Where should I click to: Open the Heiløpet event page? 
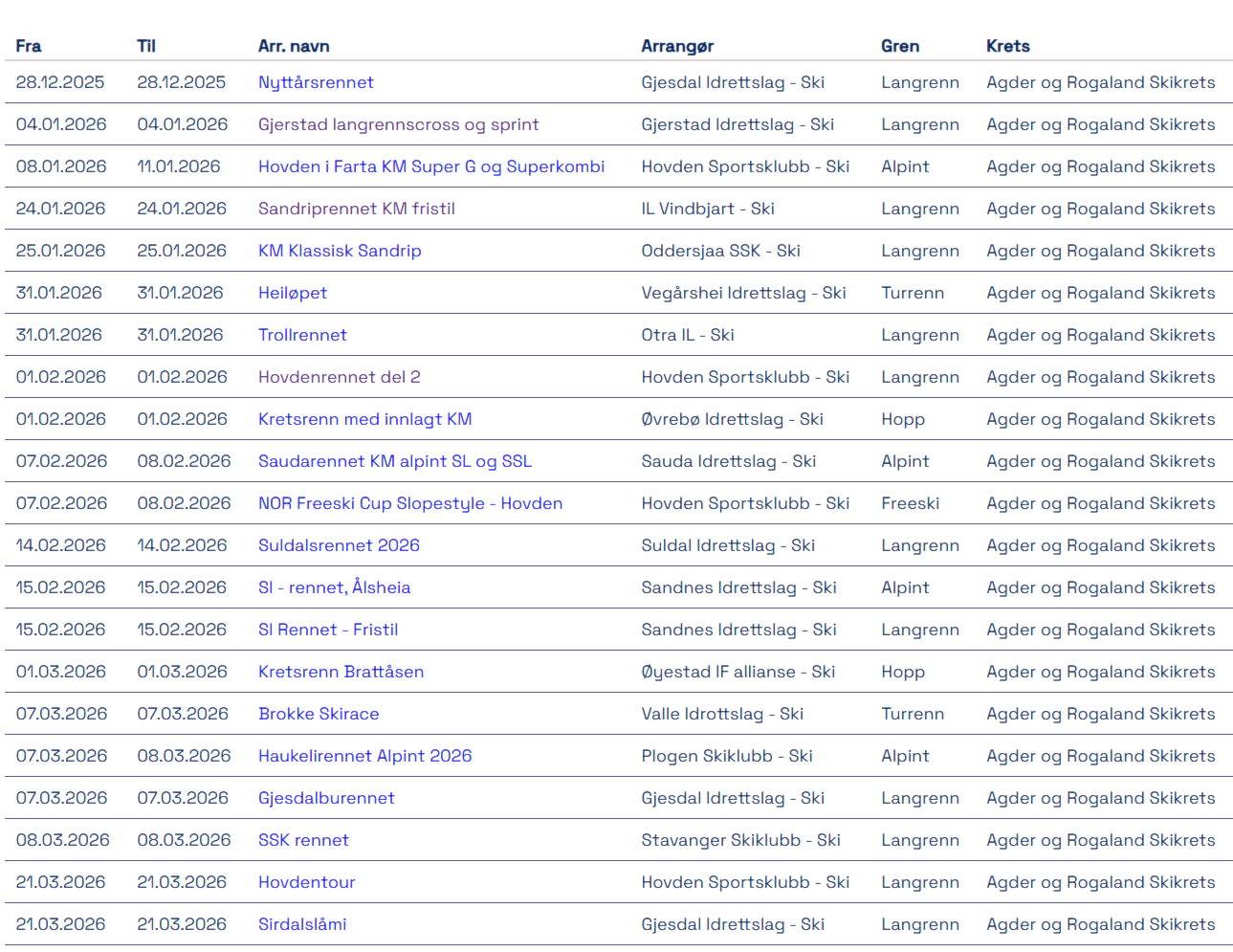tap(292, 293)
